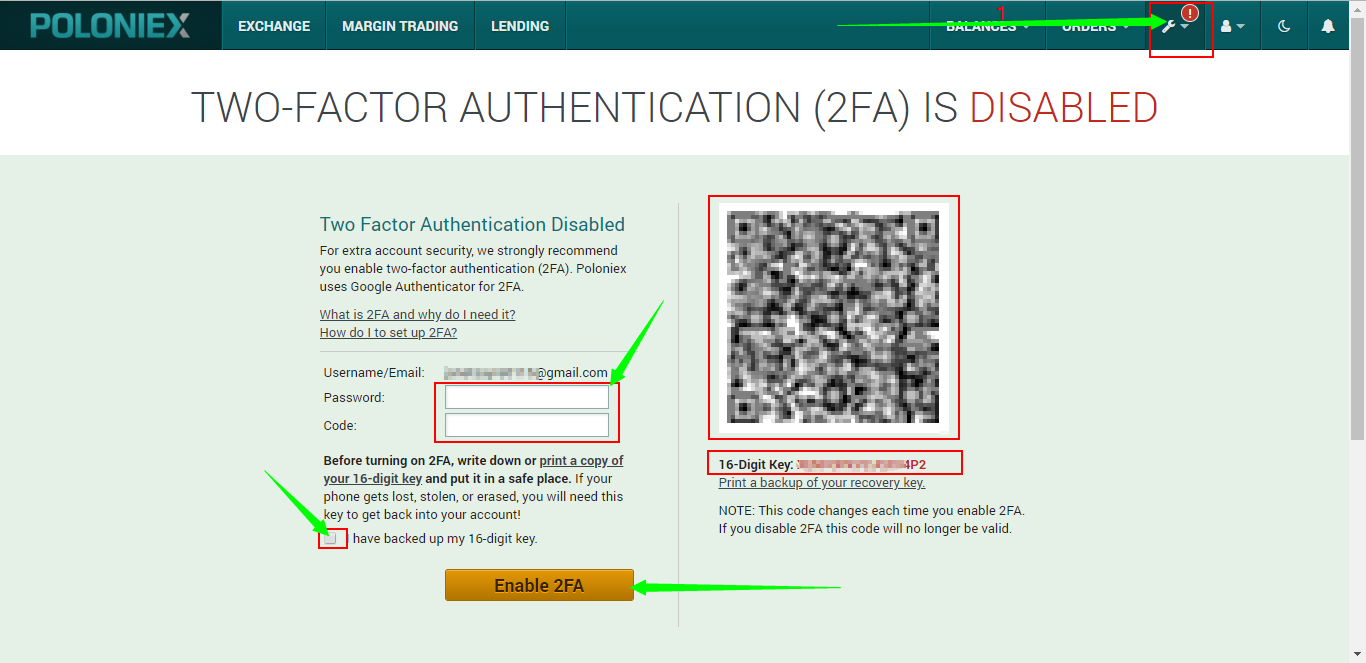1366x663 pixels.
Task: Click 'Two Factor Authentication Disabled' heading
Action: [472, 225]
